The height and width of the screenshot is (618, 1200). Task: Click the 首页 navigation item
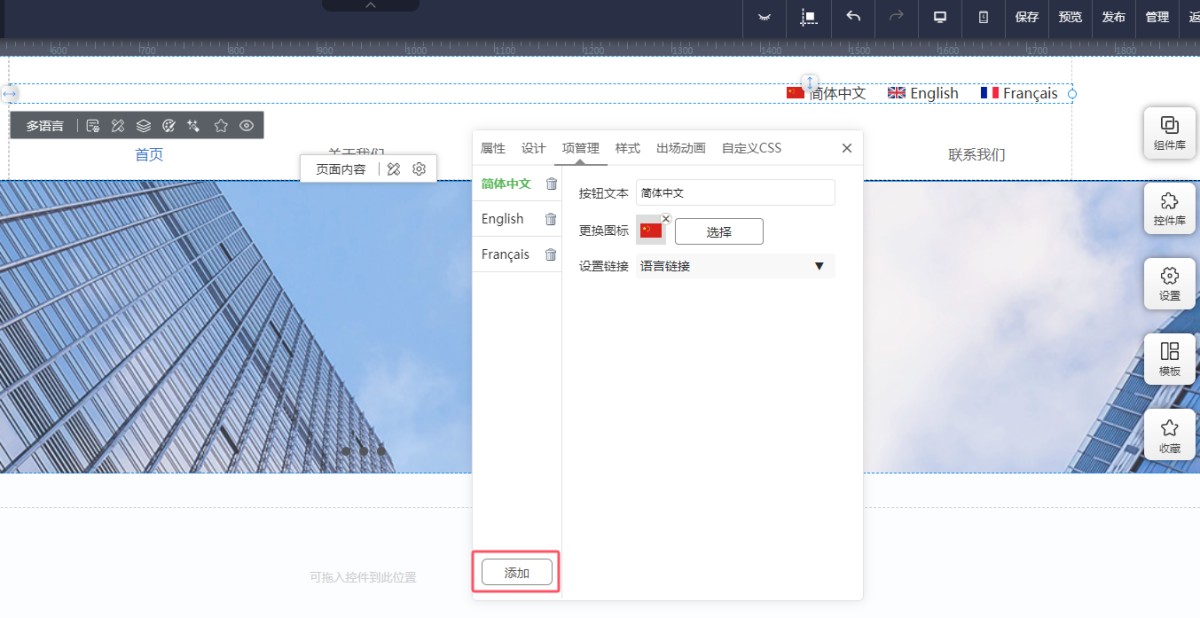pyautogui.click(x=149, y=154)
